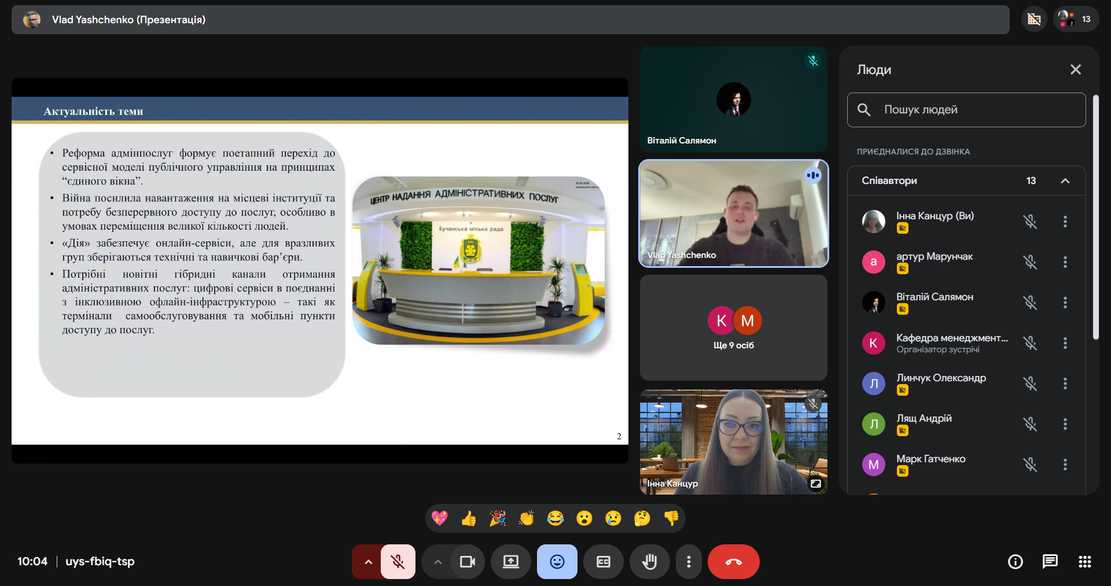1111x586 pixels.
Task: Unmute the microphone in bottom toolbar
Action: (x=398, y=562)
